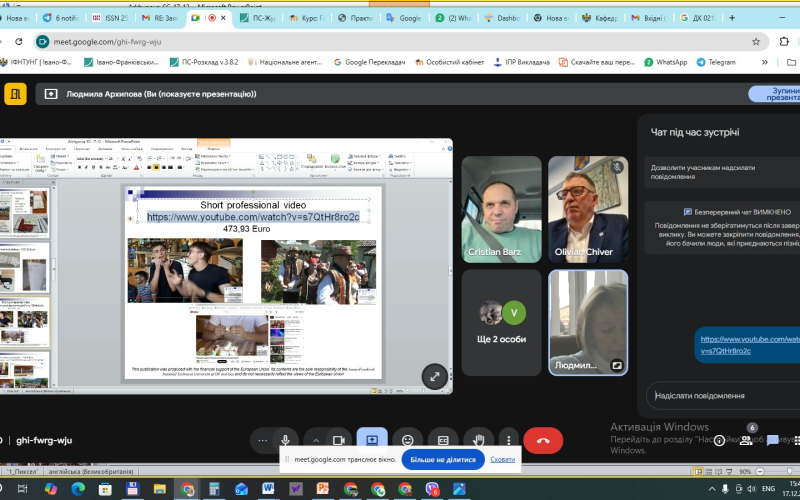800x500 pixels.
Task: Hide the sharing notification bar
Action: [503, 460]
